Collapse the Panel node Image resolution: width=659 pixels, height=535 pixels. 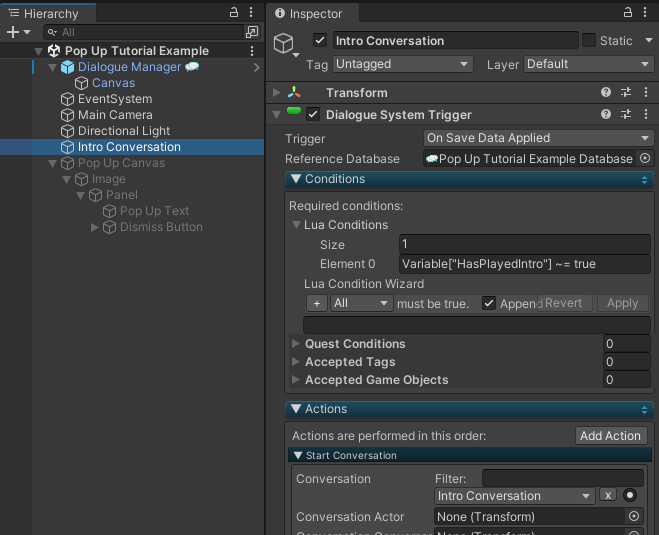tap(80, 195)
